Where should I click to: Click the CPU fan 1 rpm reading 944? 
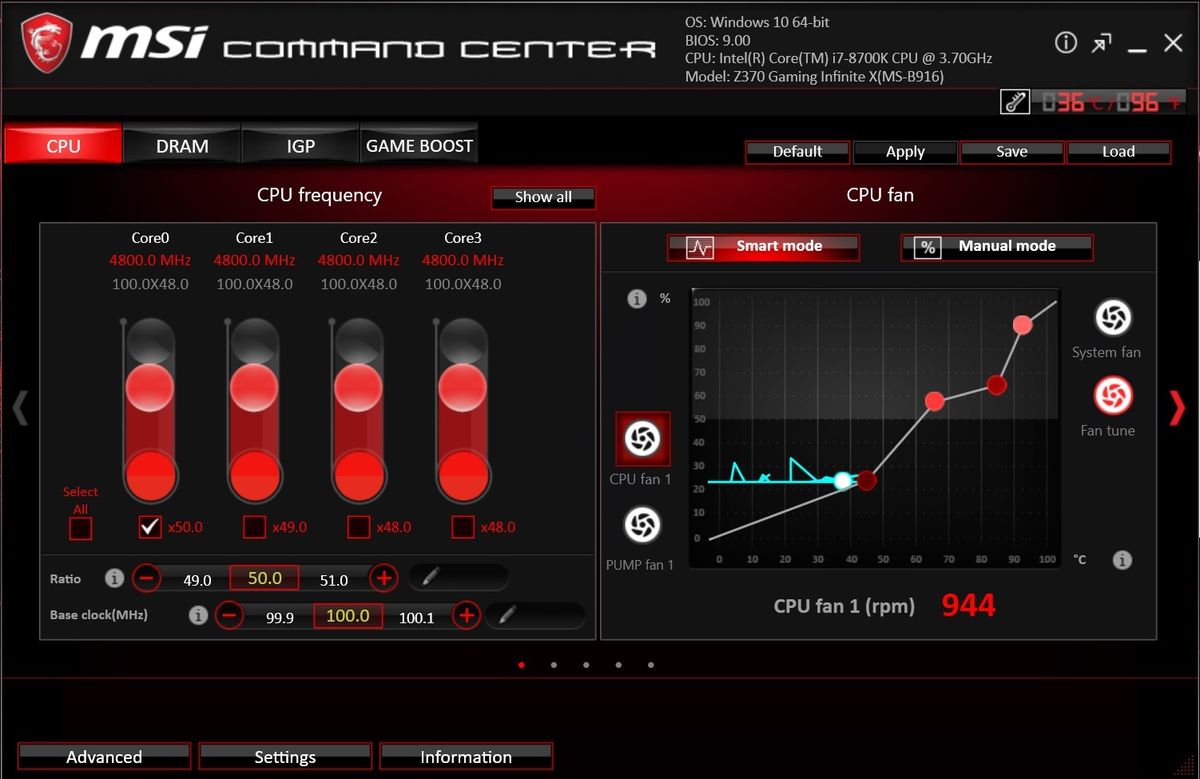click(969, 604)
